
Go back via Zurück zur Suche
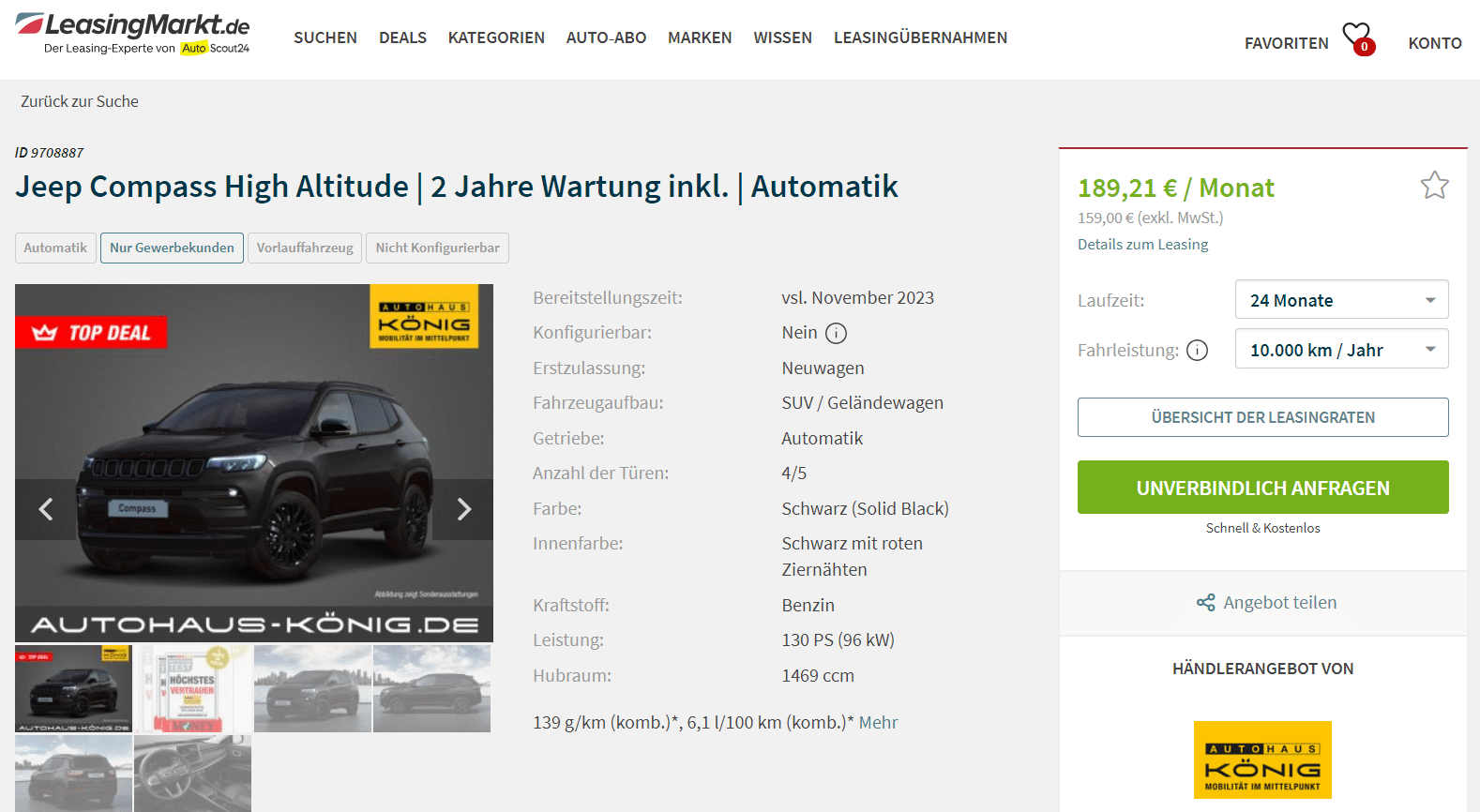tap(80, 101)
